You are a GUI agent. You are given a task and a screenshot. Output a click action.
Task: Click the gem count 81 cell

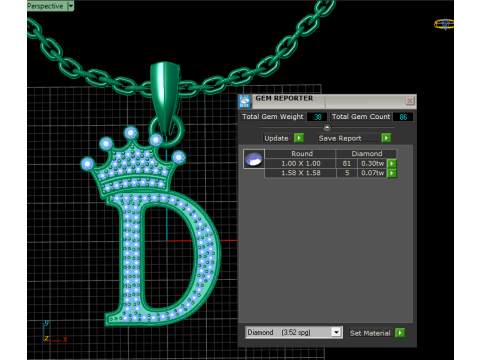[347, 164]
